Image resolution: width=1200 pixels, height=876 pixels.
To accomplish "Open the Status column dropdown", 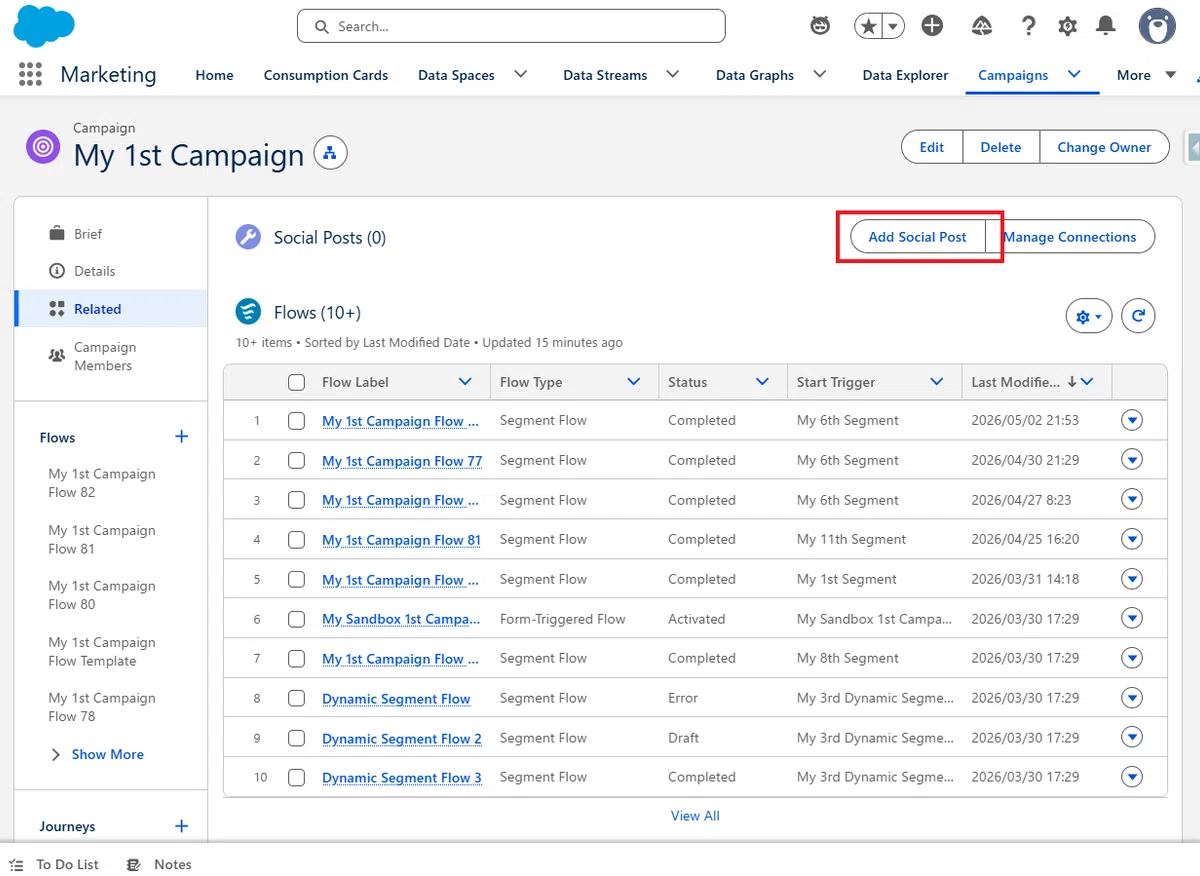I will pos(762,382).
